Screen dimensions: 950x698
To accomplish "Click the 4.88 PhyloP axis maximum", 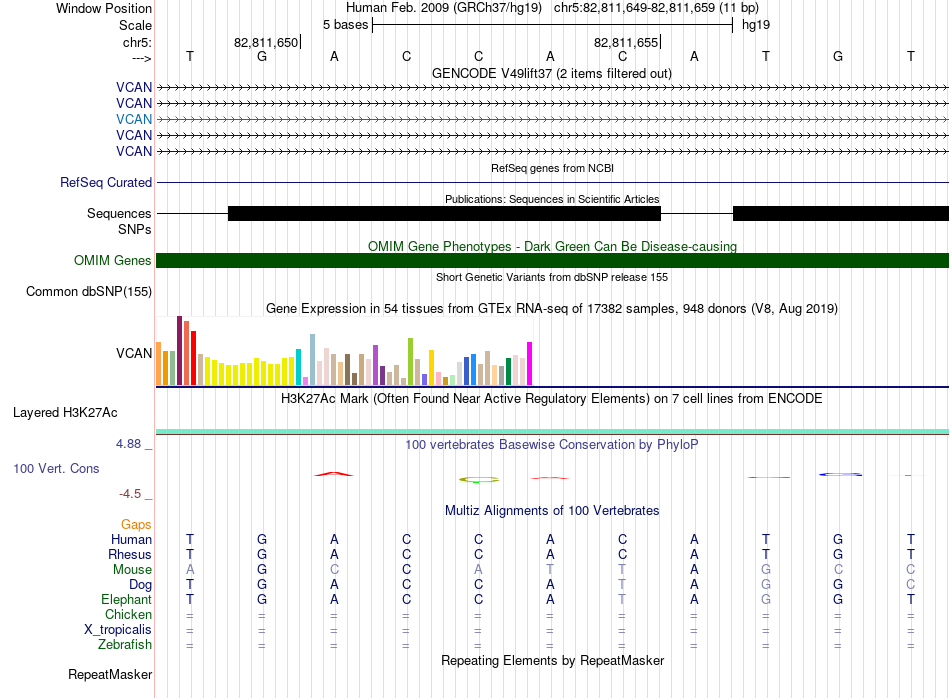I will [x=129, y=444].
